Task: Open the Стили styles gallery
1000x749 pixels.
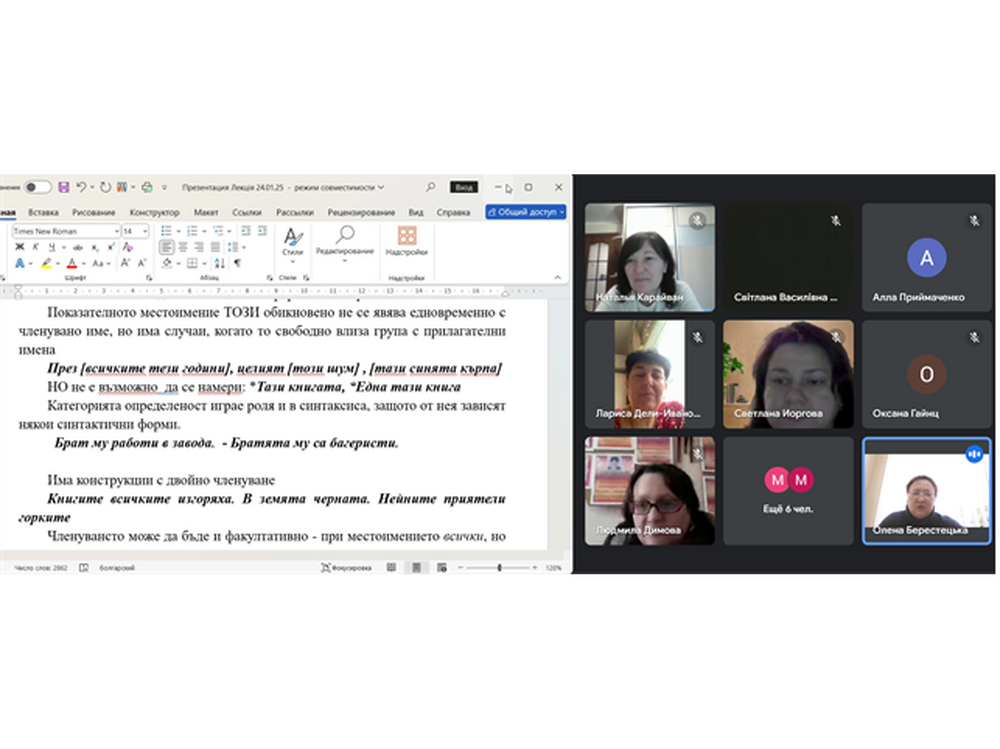Action: tap(292, 242)
